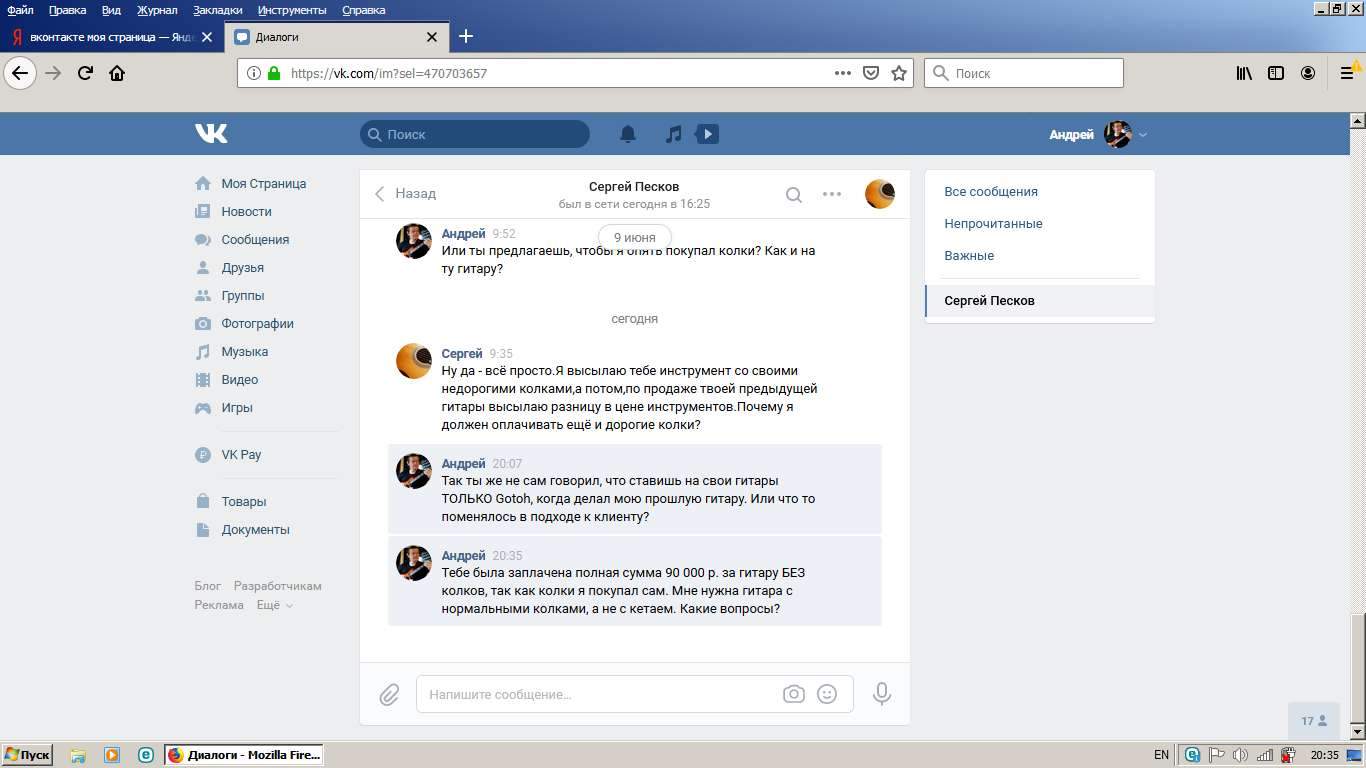Image resolution: width=1366 pixels, height=768 pixels.
Task: Search within the conversation using magnifier icon
Action: pyautogui.click(x=793, y=195)
